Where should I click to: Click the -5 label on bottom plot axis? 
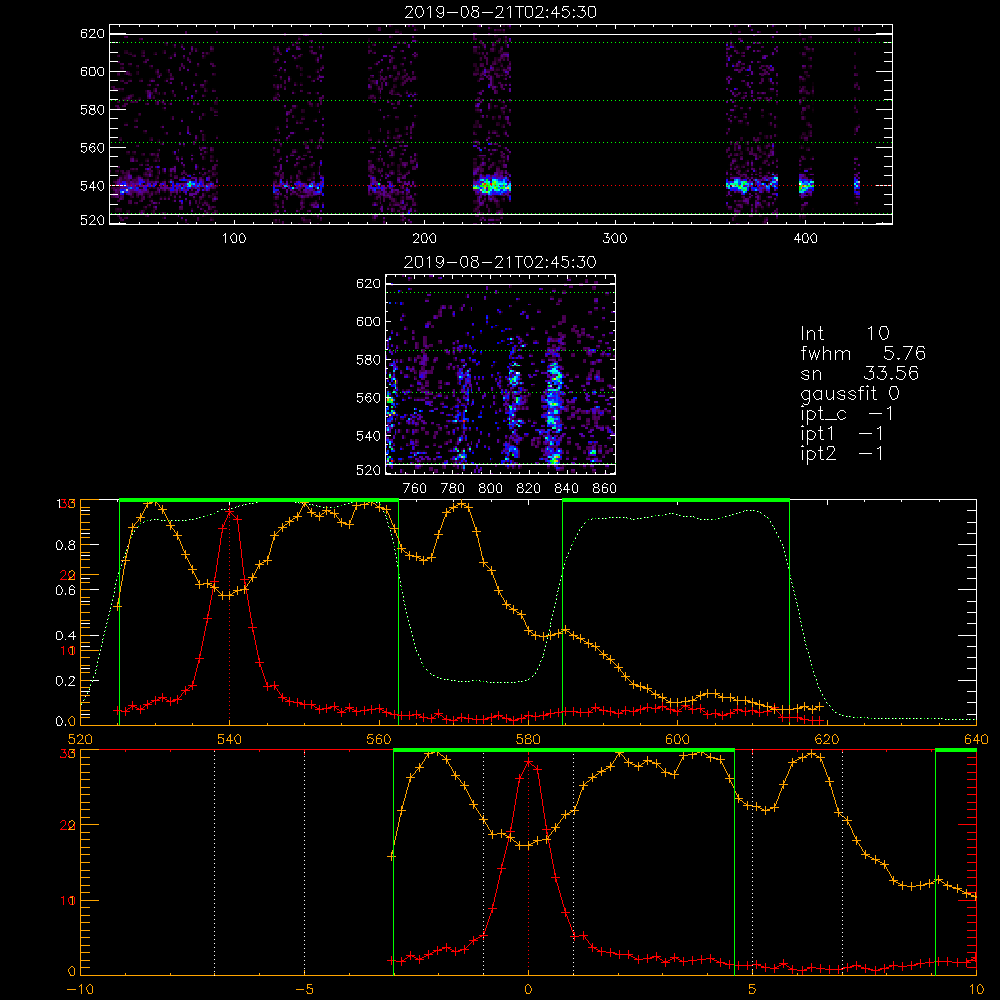pos(305,990)
